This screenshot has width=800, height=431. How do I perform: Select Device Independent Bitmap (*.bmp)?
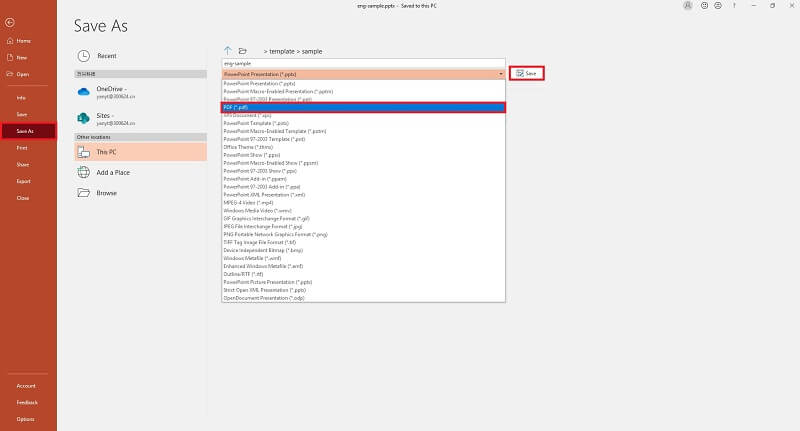tap(363, 250)
